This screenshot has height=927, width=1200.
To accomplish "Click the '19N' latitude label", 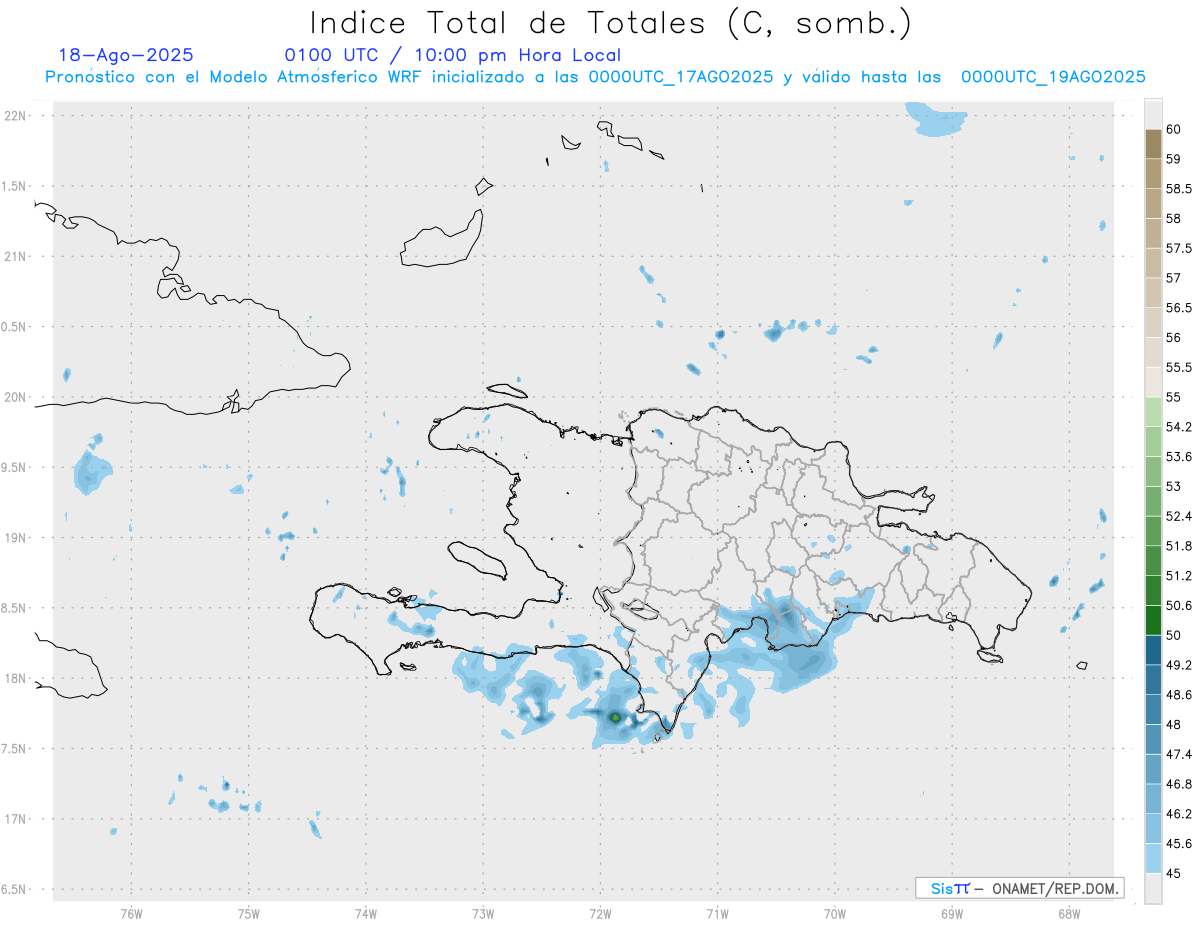I will [x=17, y=537].
